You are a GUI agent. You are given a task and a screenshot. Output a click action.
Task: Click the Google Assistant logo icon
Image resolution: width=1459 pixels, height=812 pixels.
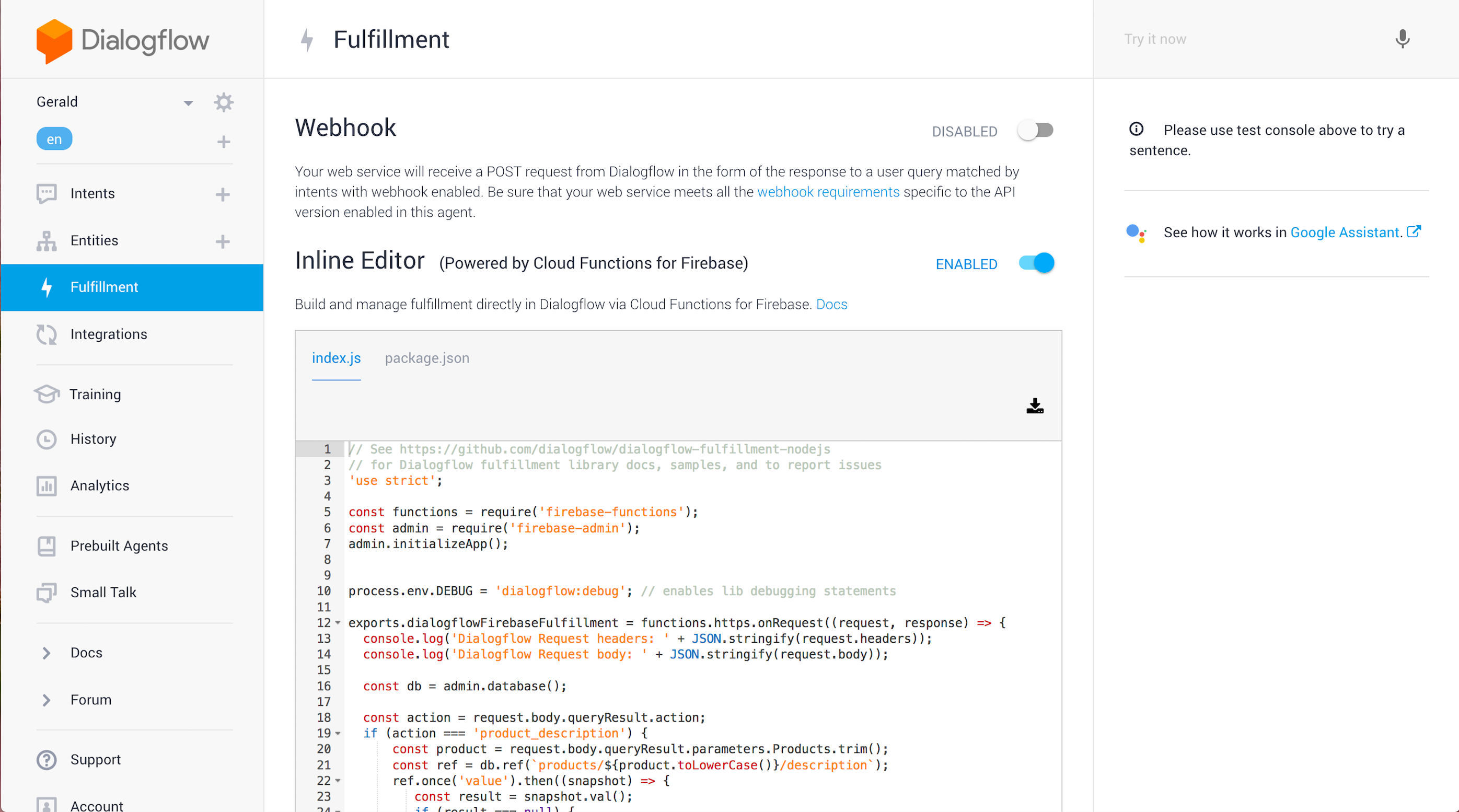tap(1136, 233)
